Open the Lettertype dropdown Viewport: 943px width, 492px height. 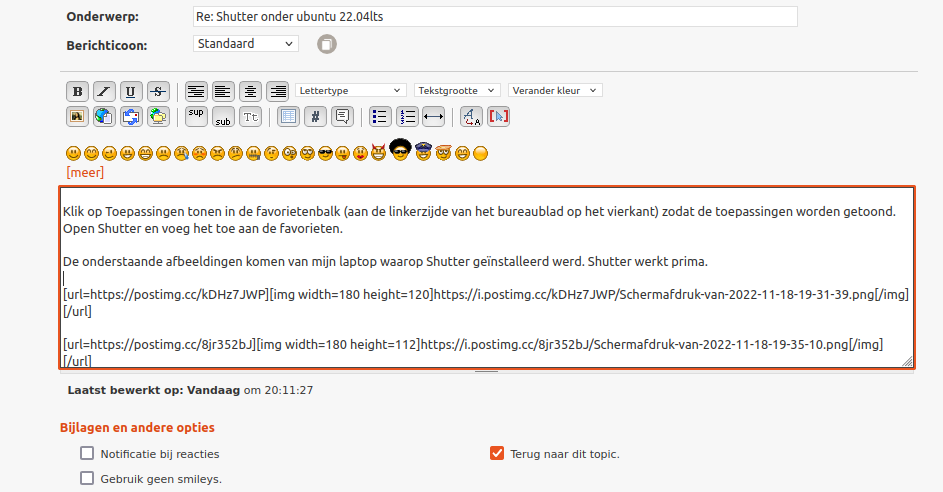[x=351, y=90]
